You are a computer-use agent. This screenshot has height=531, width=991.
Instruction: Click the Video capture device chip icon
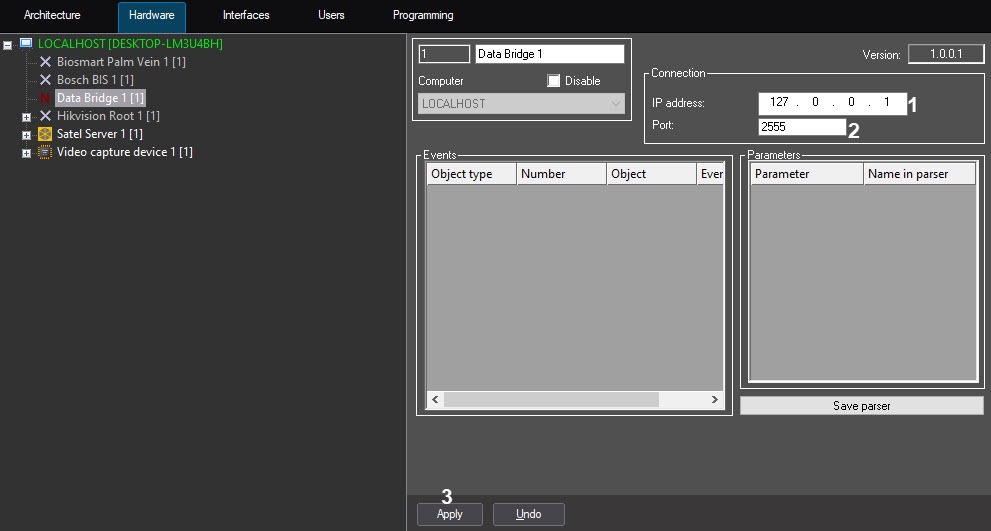coord(45,152)
